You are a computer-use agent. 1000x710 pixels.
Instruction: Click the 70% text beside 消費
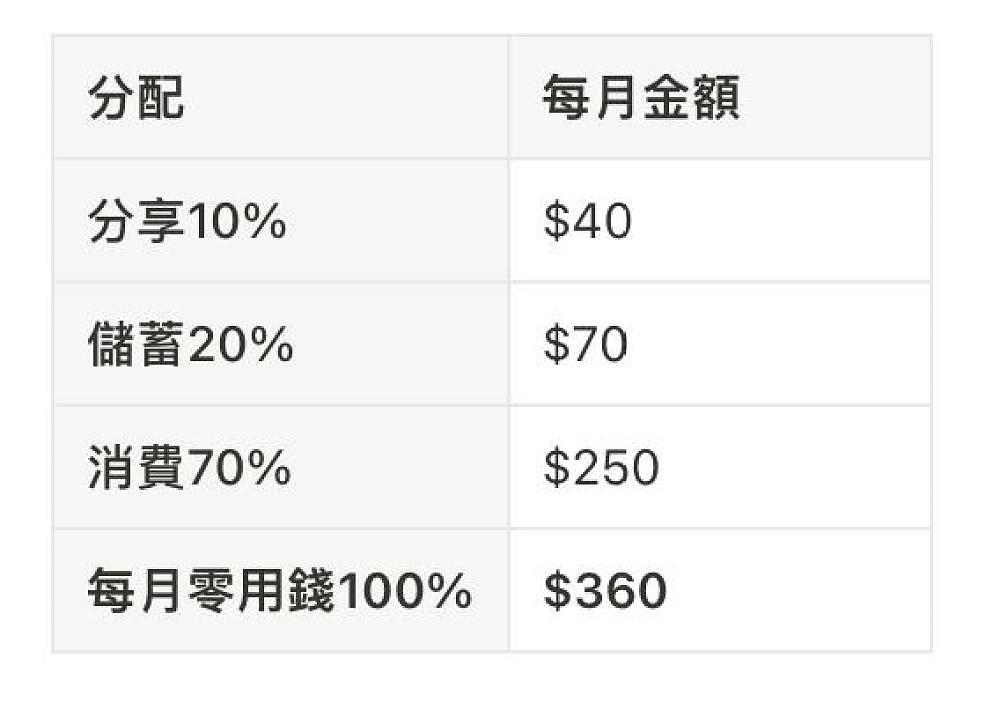coord(240,468)
